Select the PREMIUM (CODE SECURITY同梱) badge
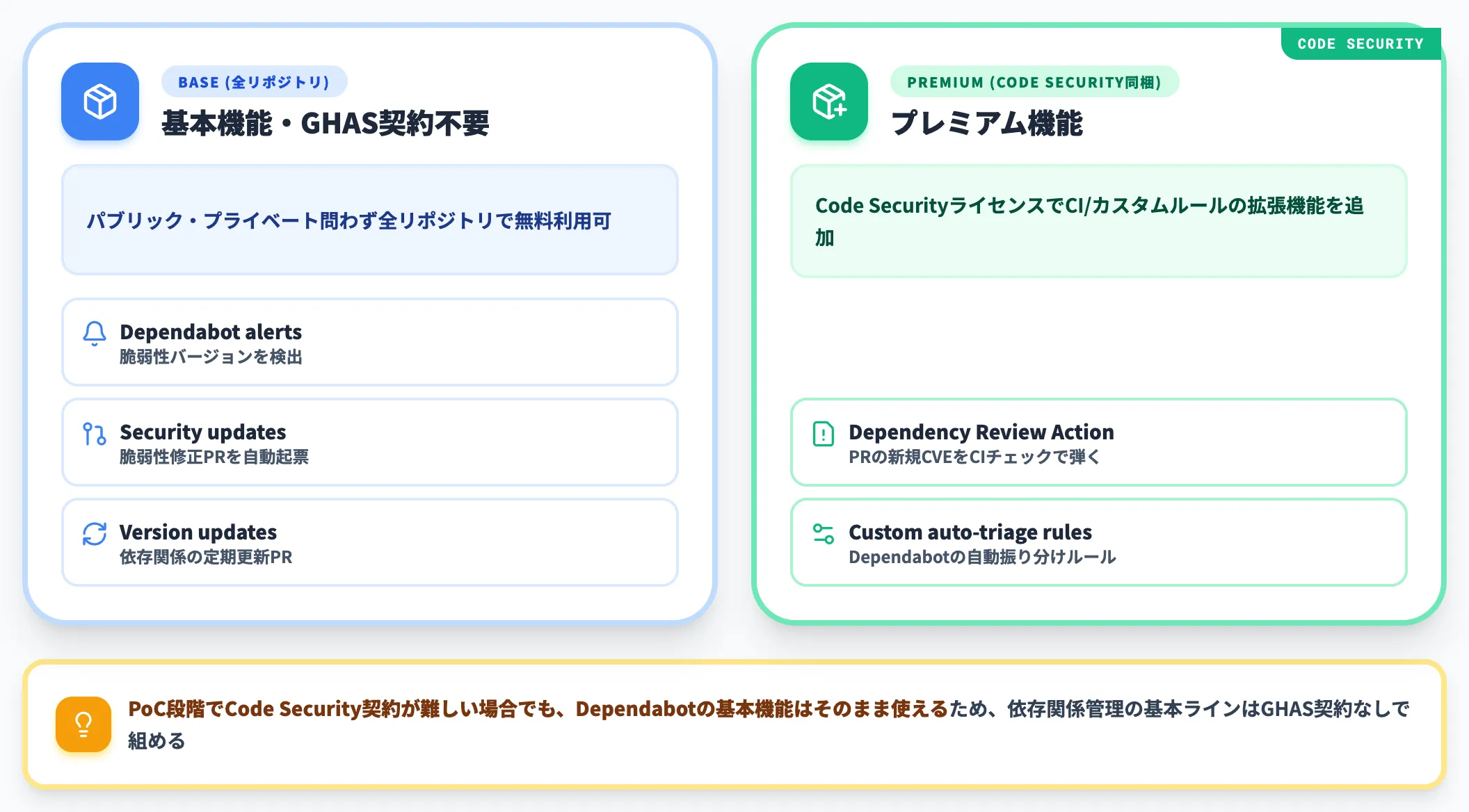1469x812 pixels. pyautogui.click(x=1034, y=82)
